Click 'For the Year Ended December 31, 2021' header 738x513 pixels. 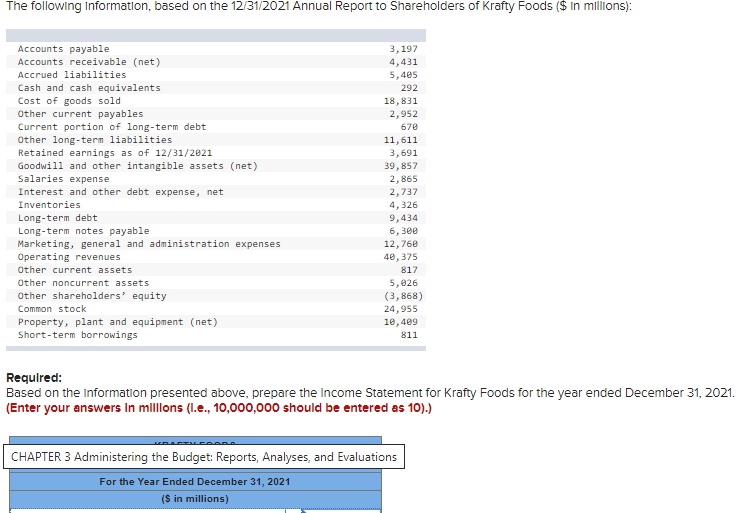point(195,482)
